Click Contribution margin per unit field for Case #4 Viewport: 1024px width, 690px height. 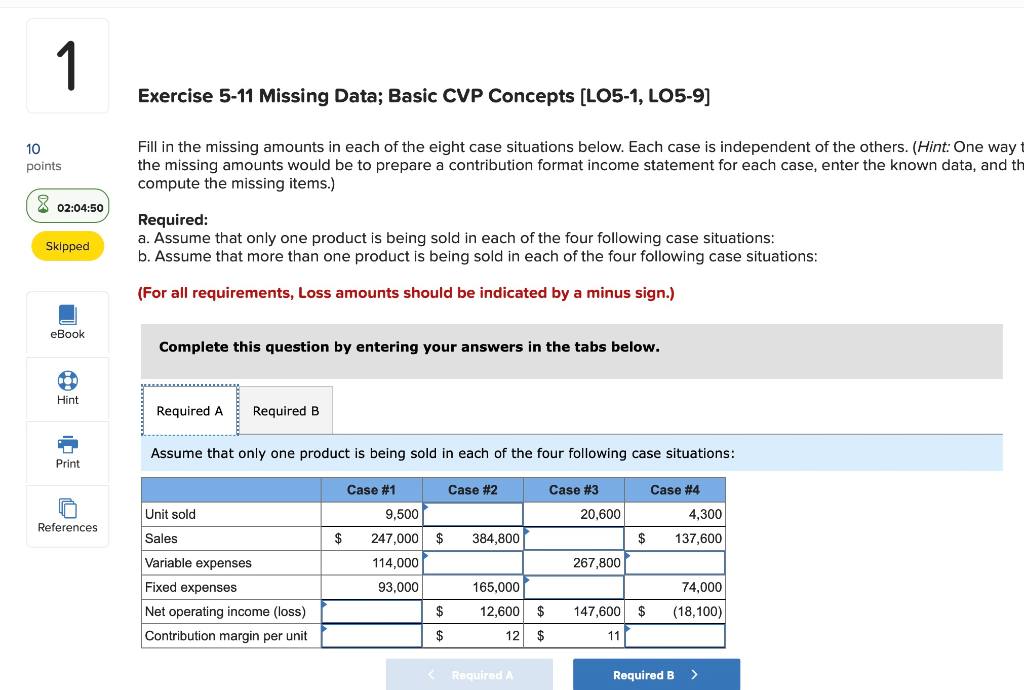[675, 635]
